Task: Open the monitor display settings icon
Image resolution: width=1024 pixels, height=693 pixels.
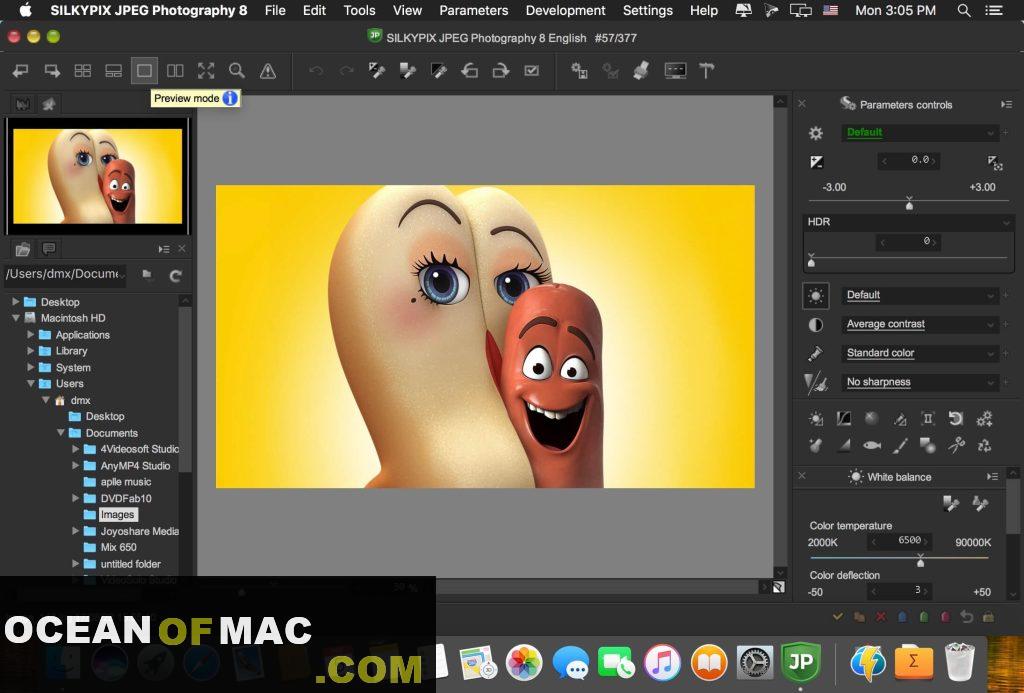Action: 675,71
